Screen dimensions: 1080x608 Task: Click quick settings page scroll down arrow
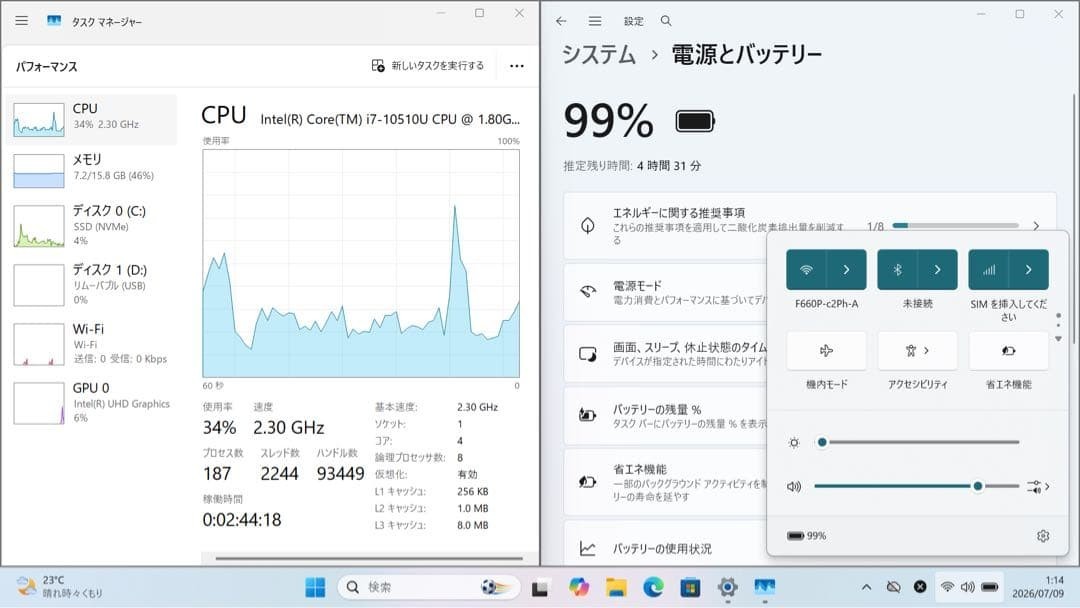1059,339
